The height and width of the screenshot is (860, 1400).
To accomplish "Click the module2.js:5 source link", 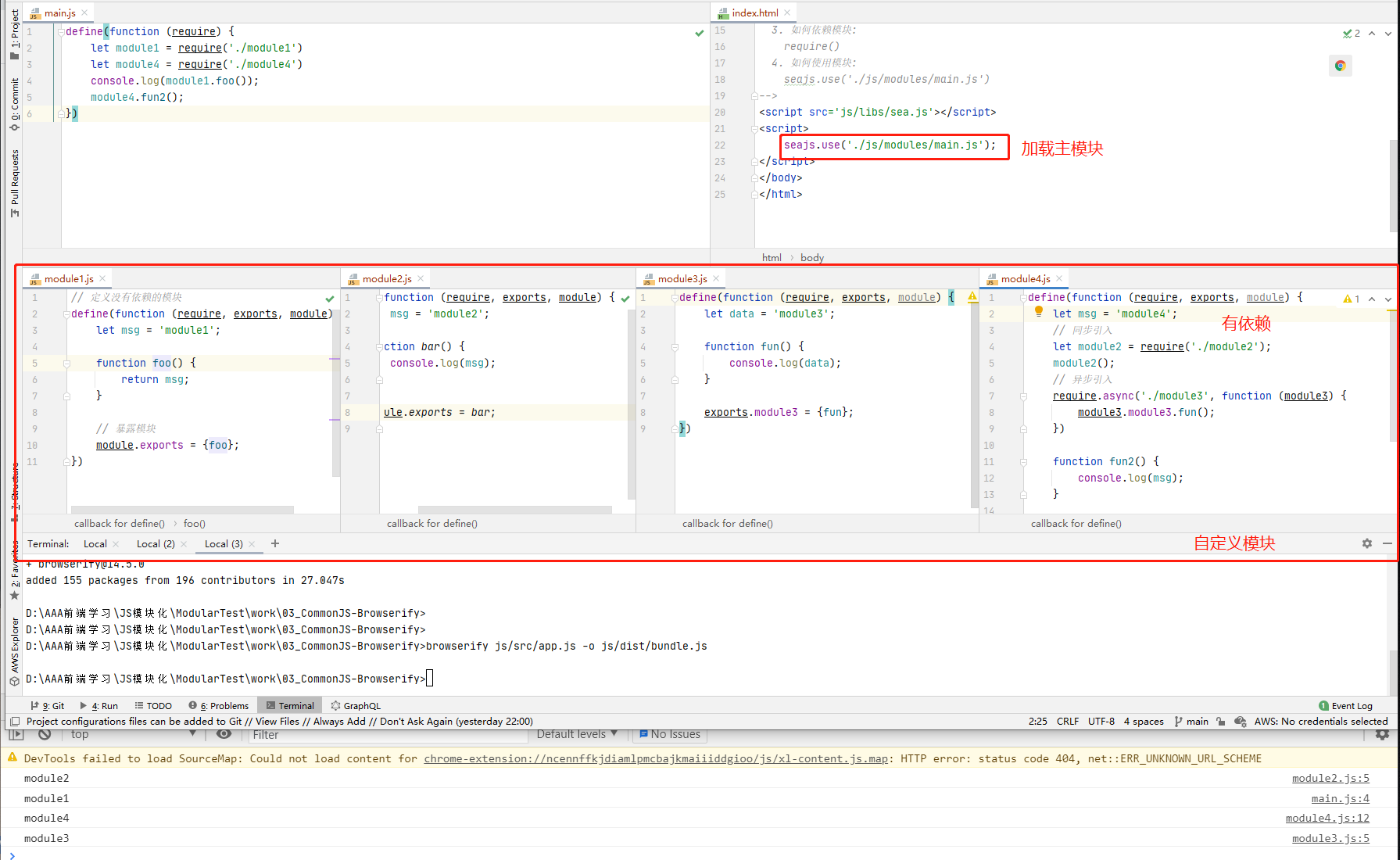I will coord(1330,779).
